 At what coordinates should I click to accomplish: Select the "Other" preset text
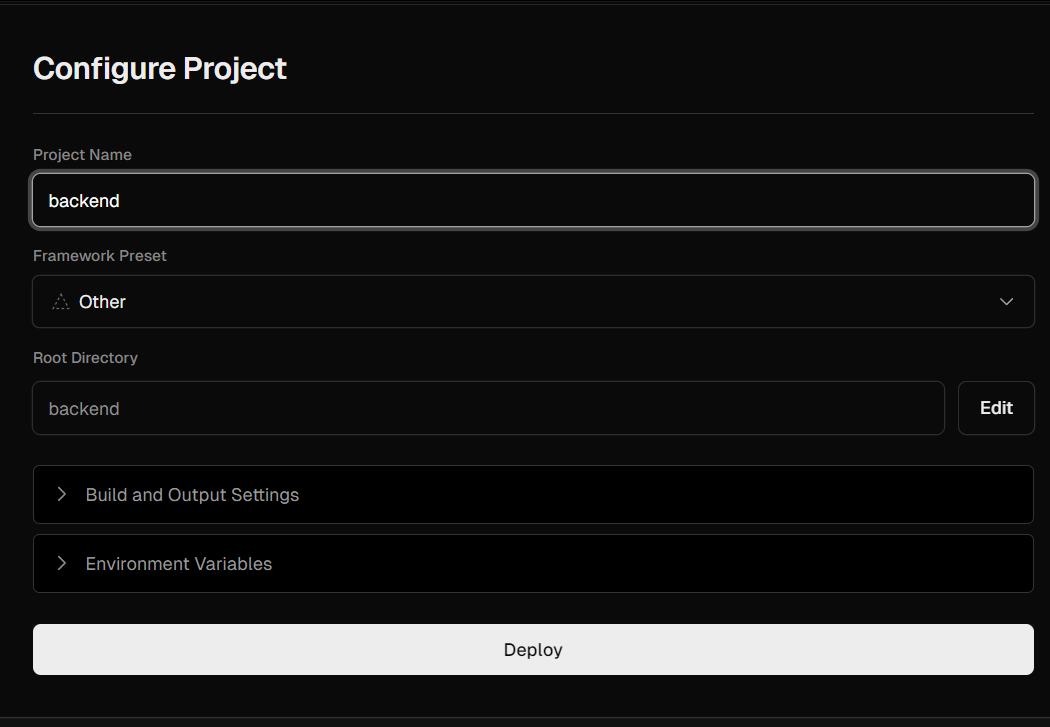[102, 302]
